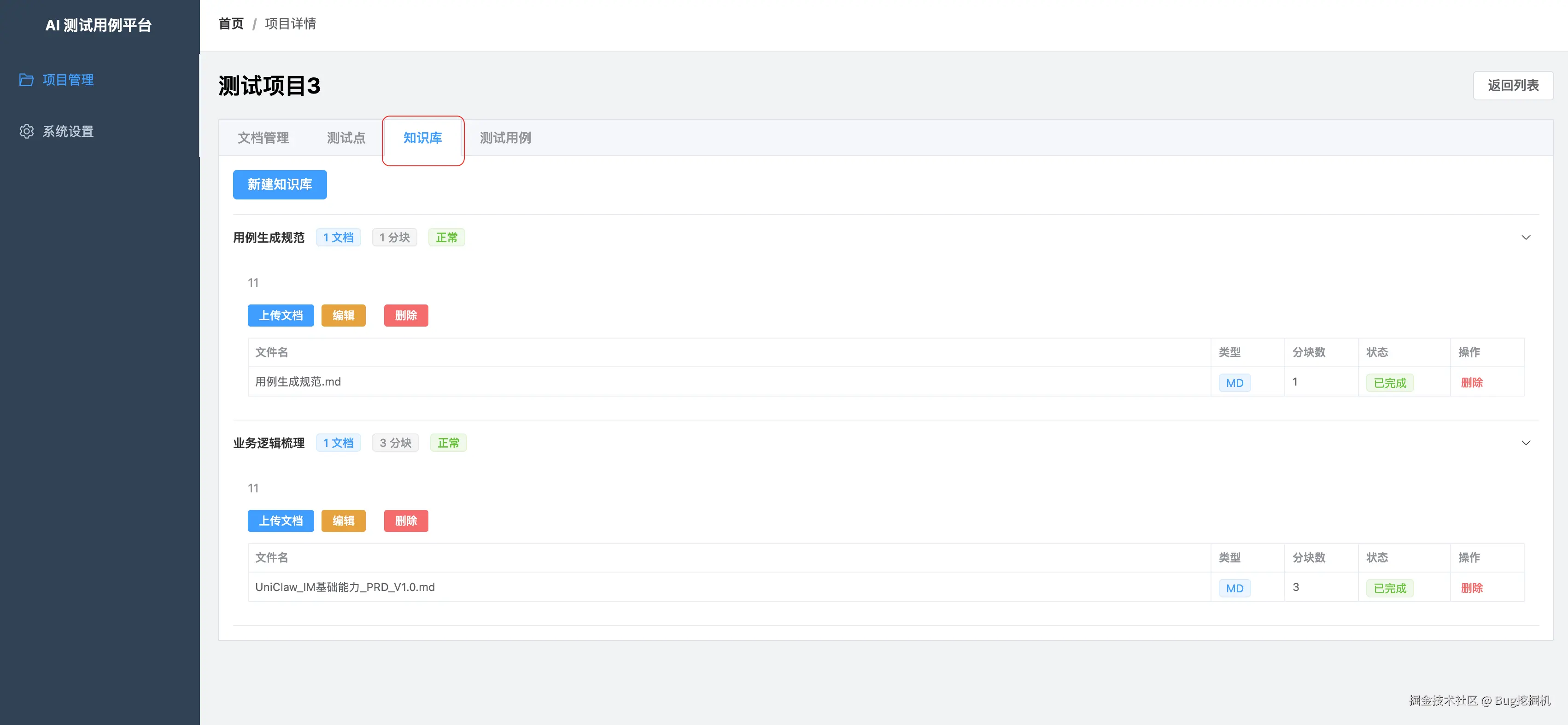Click 返回列表 to go back

pyautogui.click(x=1513, y=86)
